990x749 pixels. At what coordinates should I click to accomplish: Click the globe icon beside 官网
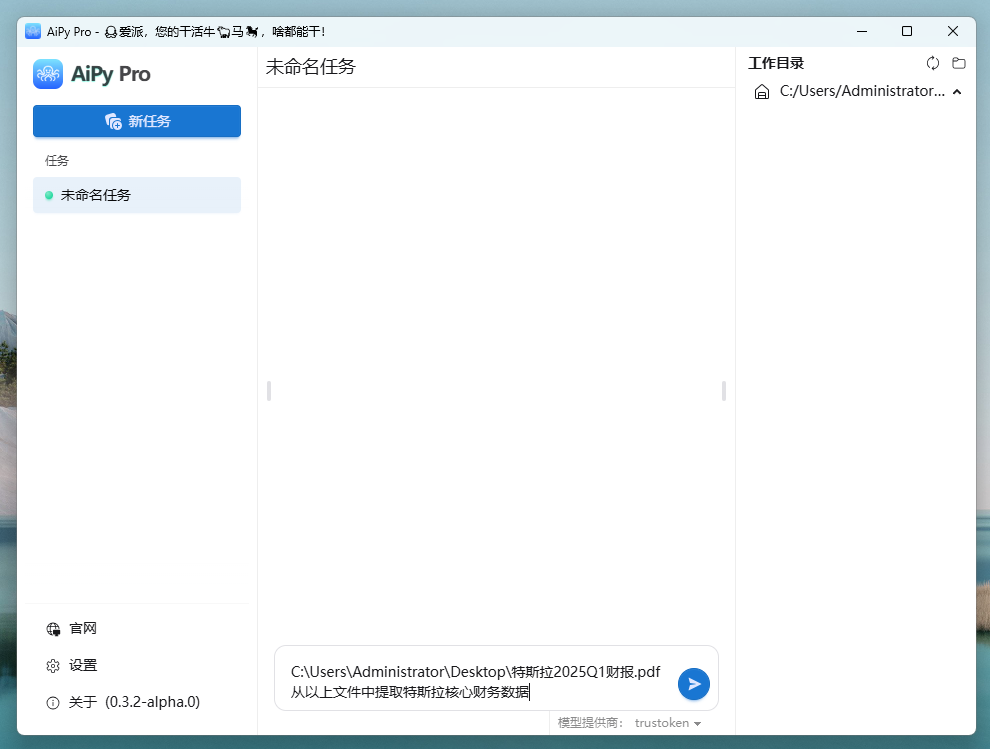pos(53,629)
